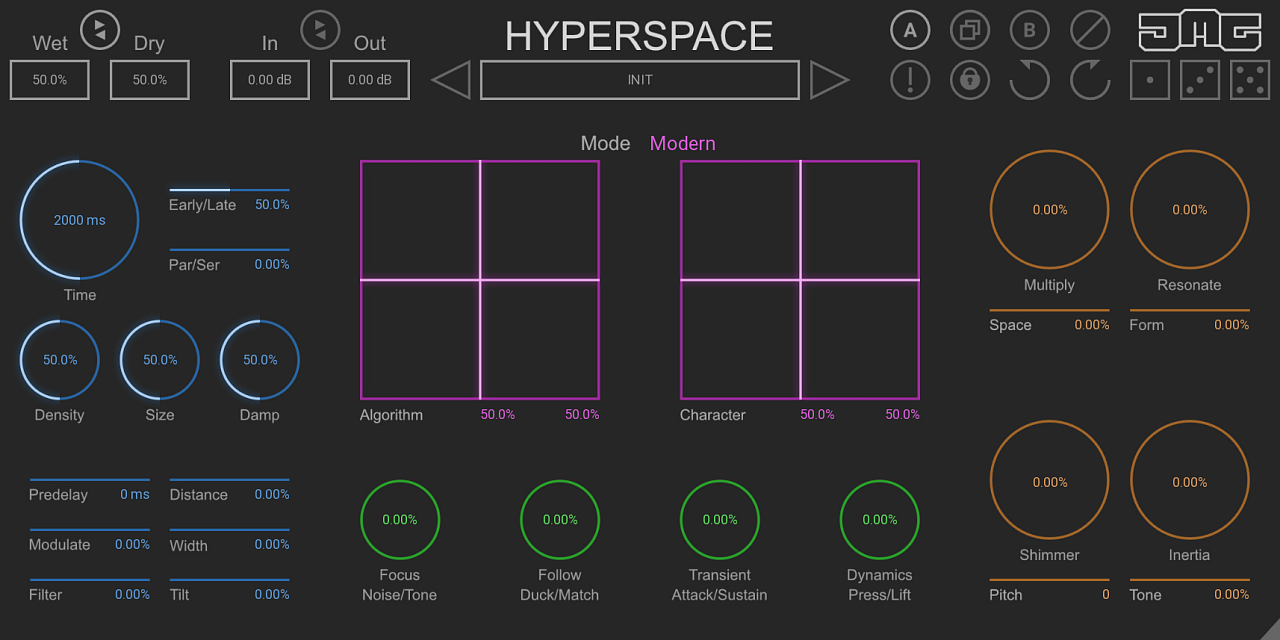This screenshot has width=1280, height=640.
Task: Click the Early/Late slider
Action: coord(229,190)
